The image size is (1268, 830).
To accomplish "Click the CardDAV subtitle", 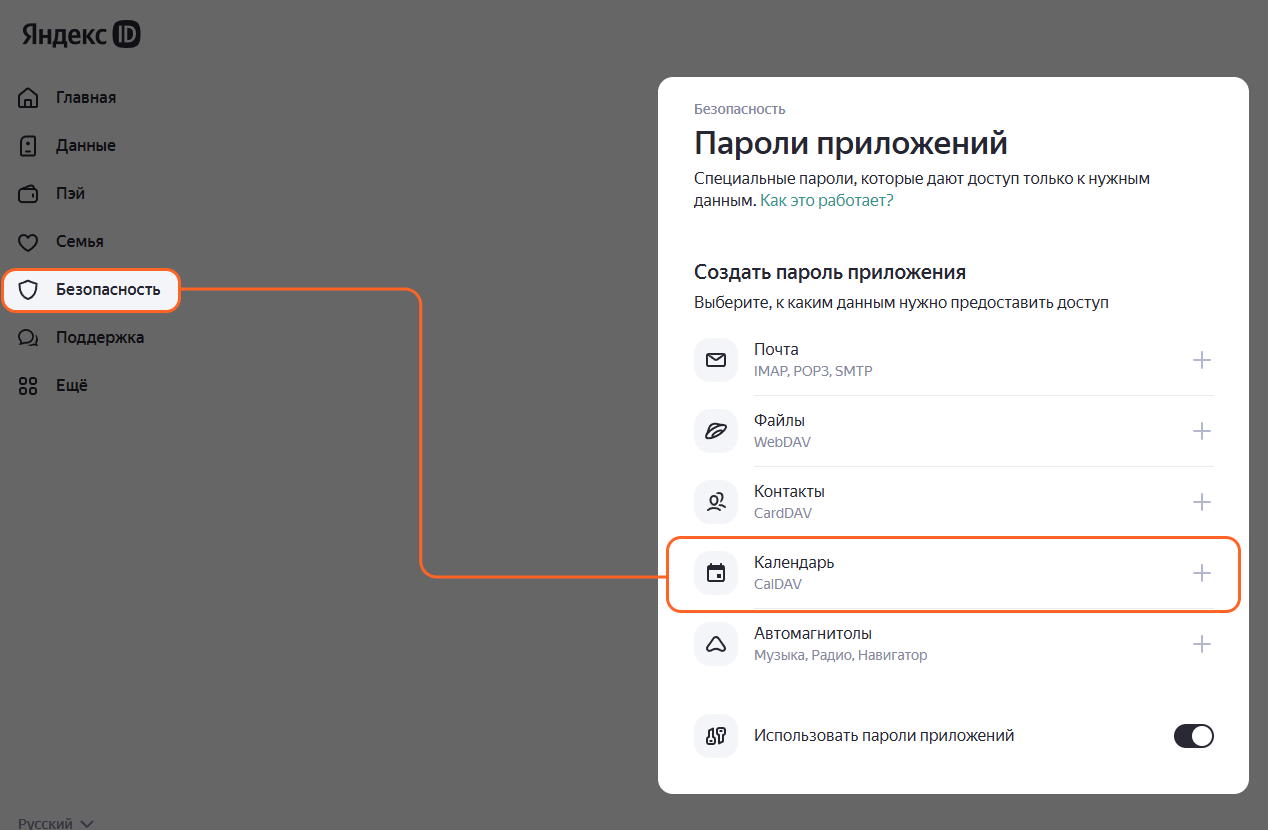I will (x=783, y=513).
